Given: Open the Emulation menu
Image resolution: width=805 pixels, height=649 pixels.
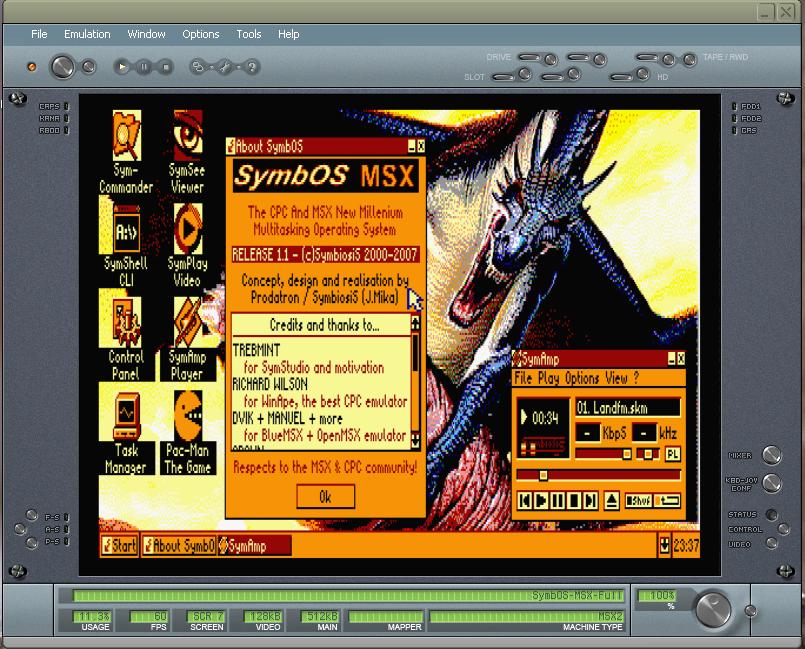Looking at the screenshot, I should point(87,34).
